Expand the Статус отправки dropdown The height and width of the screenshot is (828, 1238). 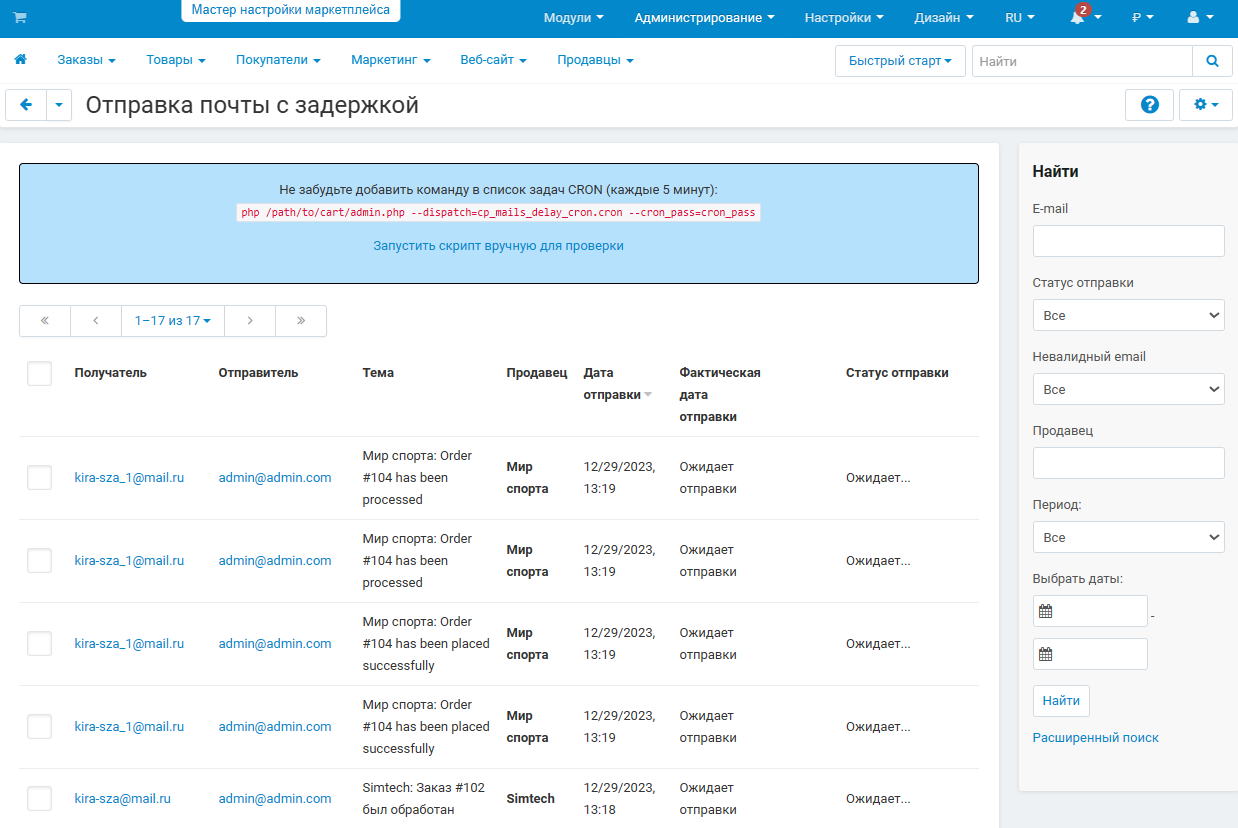pos(1128,315)
